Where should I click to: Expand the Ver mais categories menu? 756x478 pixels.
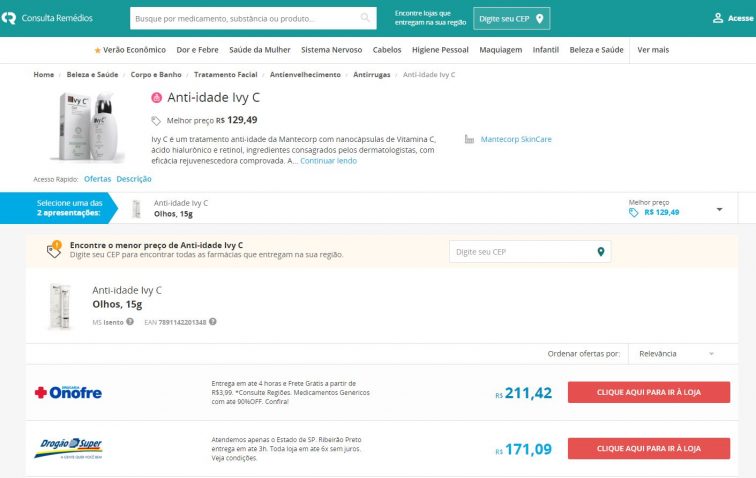point(653,50)
